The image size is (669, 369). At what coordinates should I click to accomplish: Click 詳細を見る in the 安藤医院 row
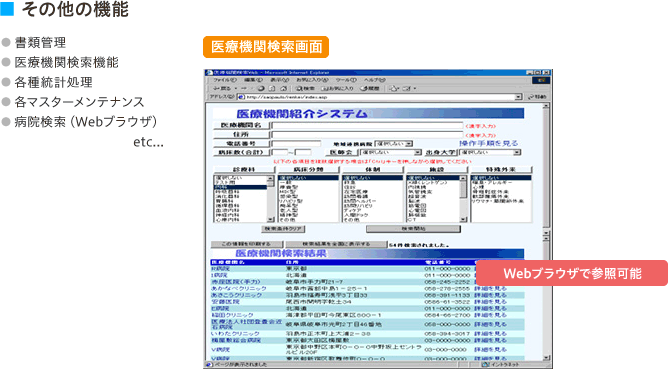491,302
